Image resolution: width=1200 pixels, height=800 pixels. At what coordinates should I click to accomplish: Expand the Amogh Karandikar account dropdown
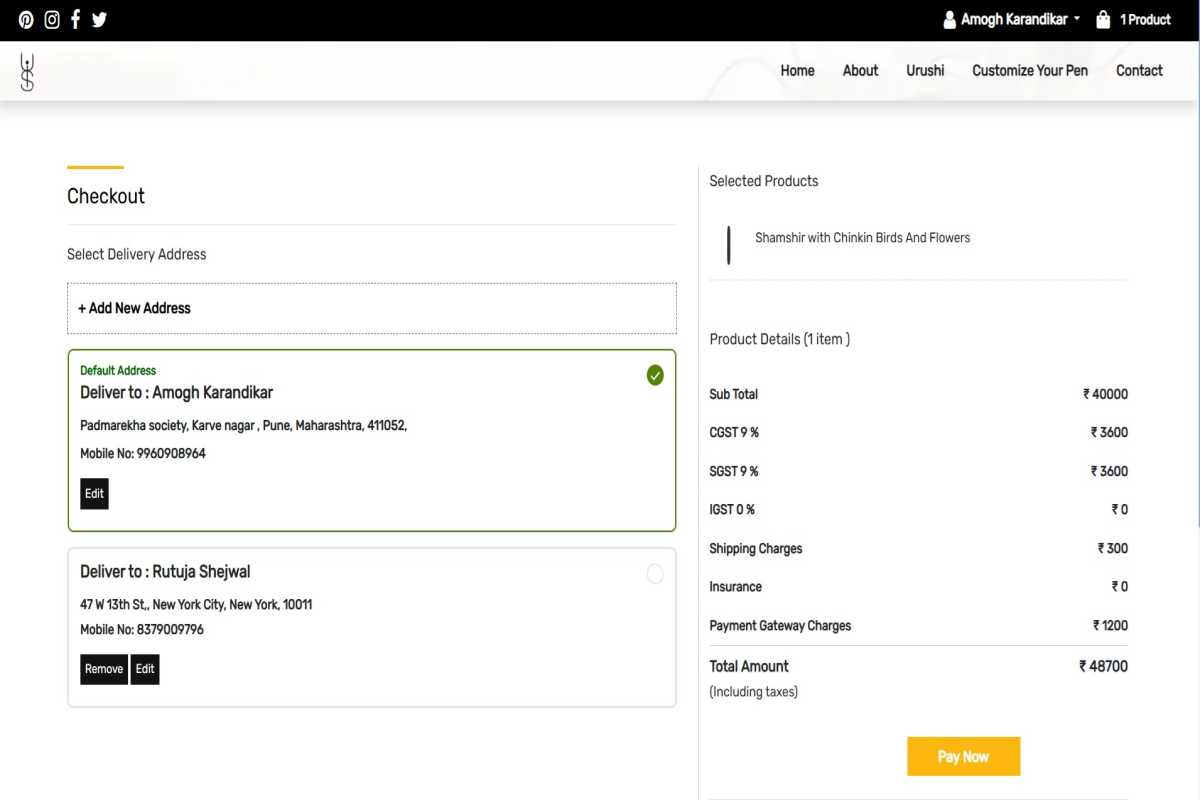coord(1020,20)
